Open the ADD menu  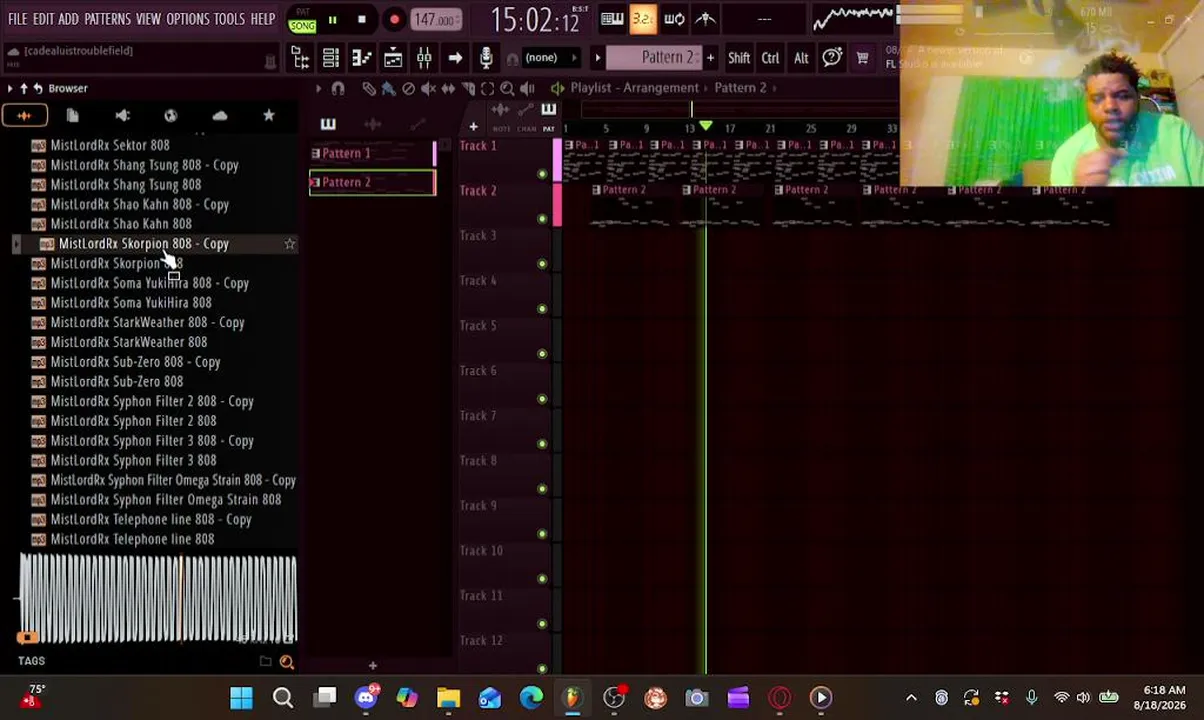(x=68, y=19)
